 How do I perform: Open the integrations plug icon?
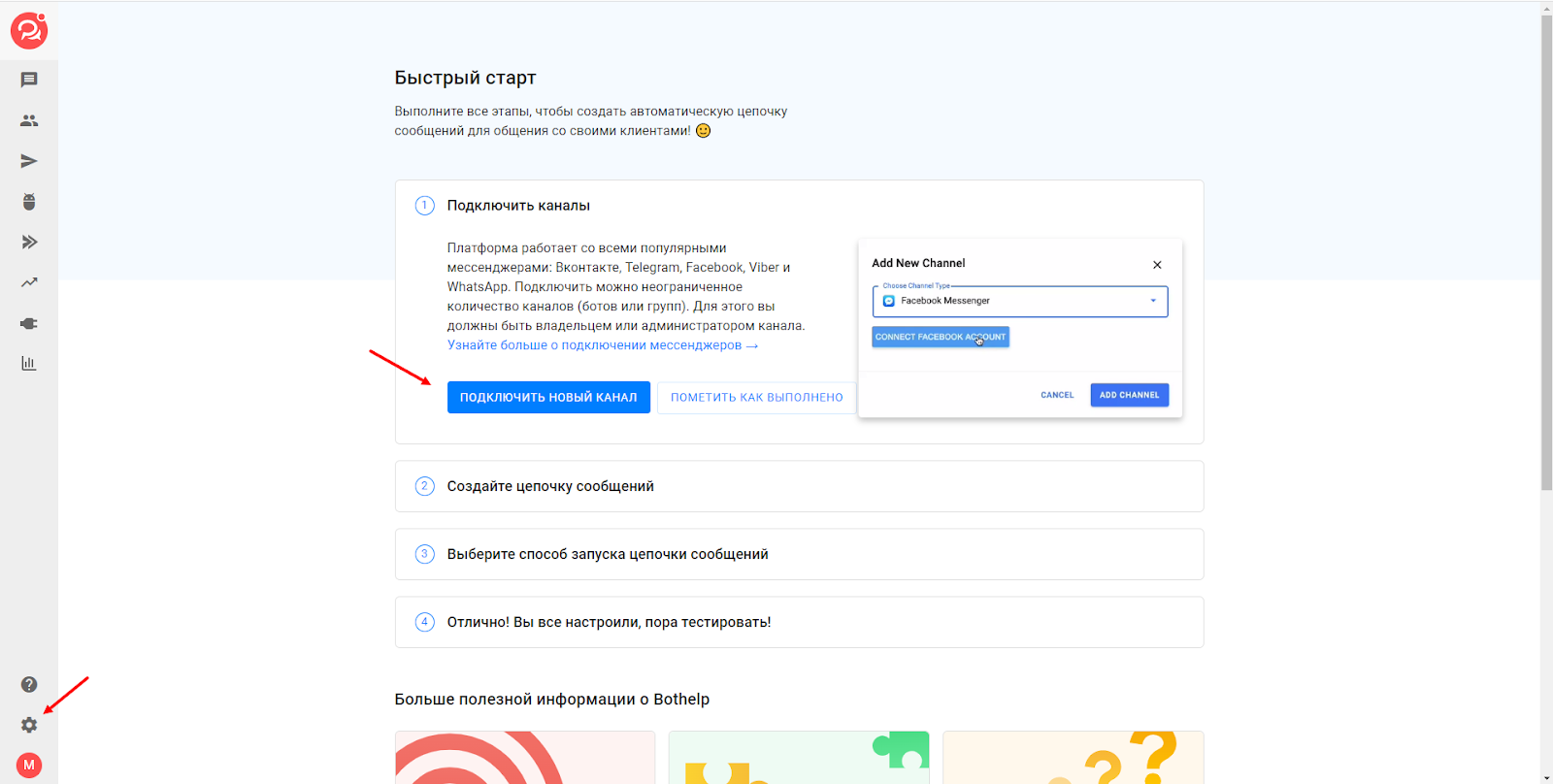pyautogui.click(x=29, y=323)
